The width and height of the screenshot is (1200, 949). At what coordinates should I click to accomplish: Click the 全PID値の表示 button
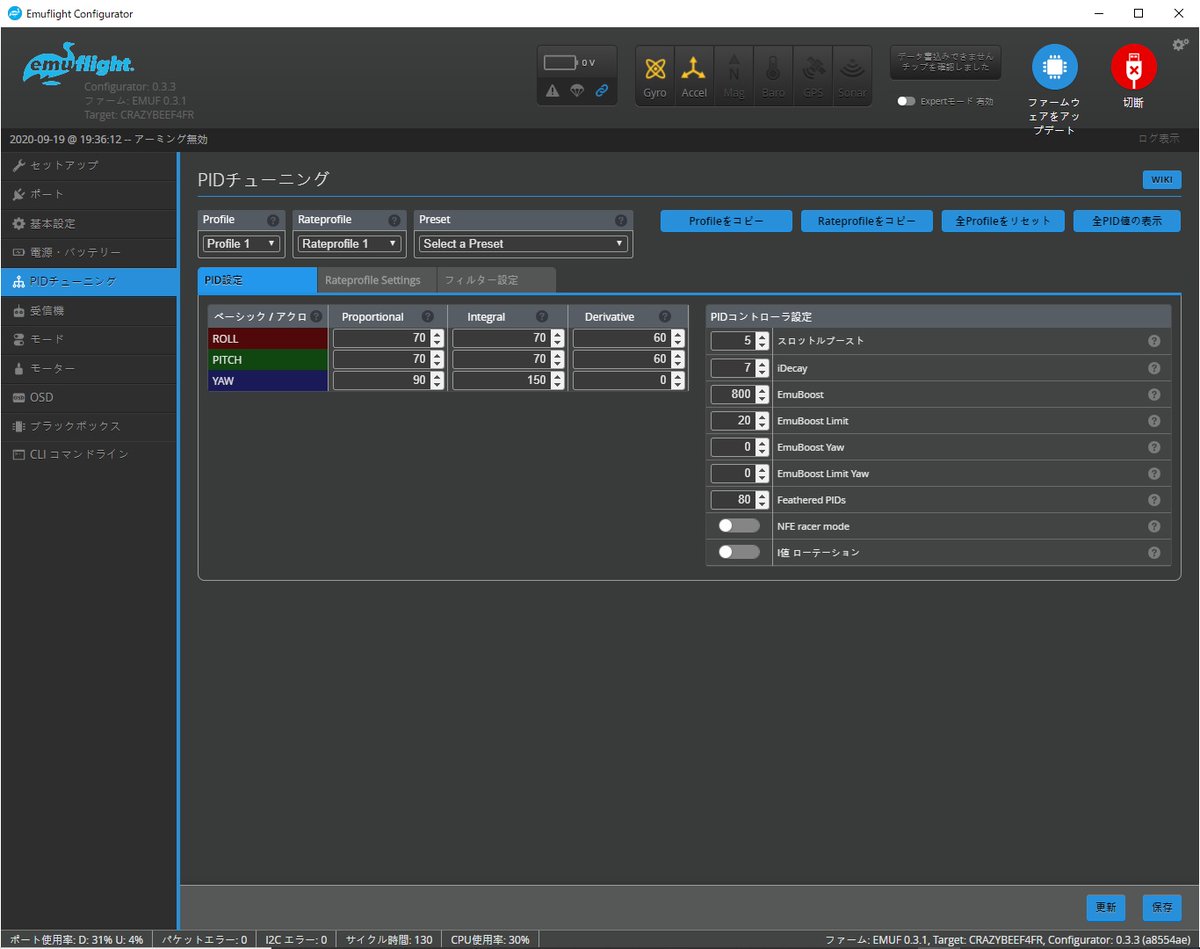[1127, 221]
